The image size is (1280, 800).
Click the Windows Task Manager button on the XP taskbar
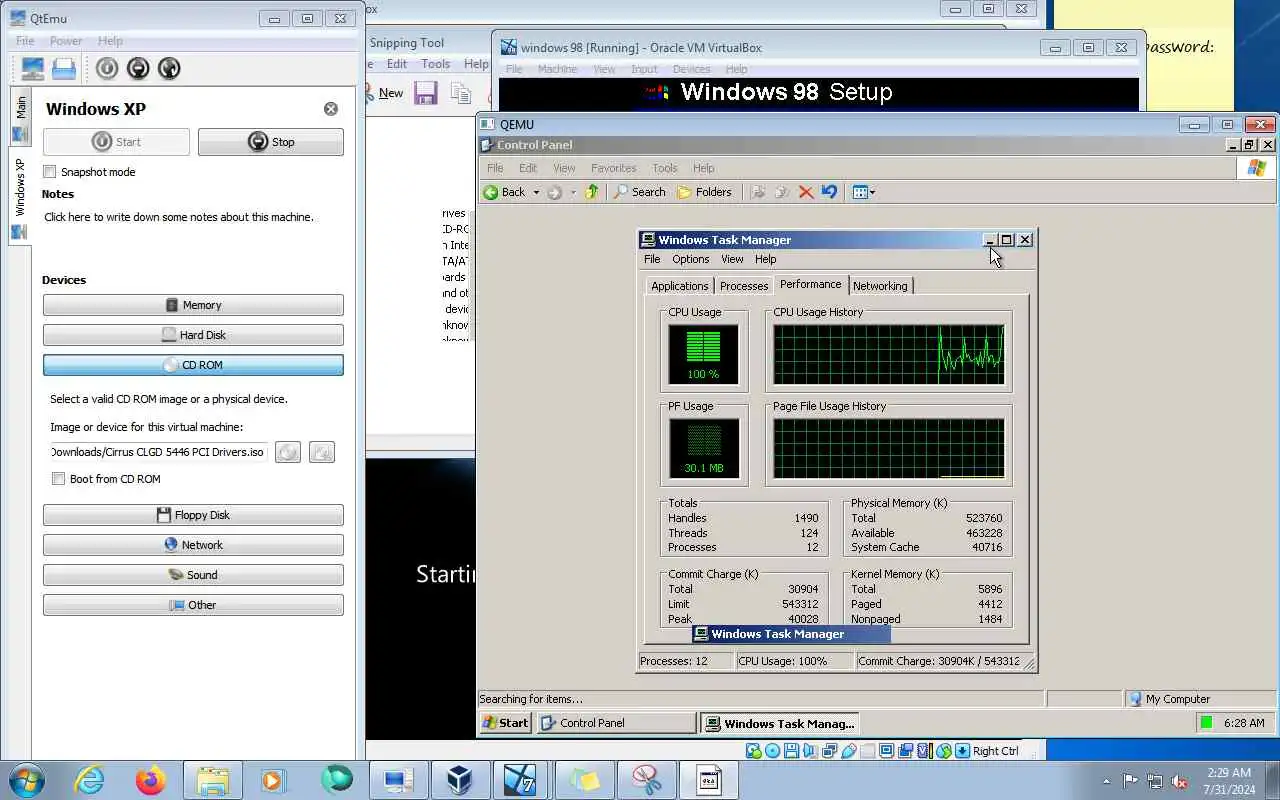(x=779, y=723)
